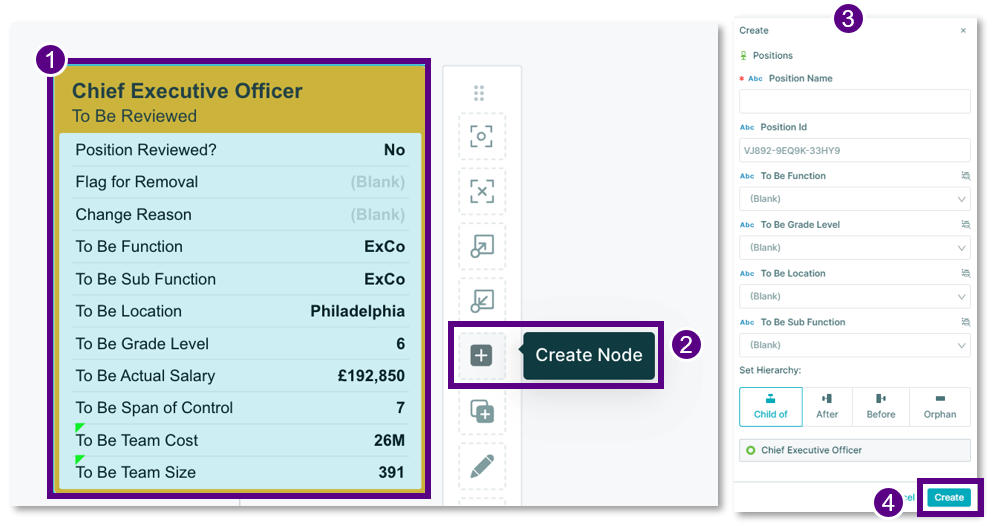Select the Before hierarchy option
The image size is (991, 523).
click(880, 407)
